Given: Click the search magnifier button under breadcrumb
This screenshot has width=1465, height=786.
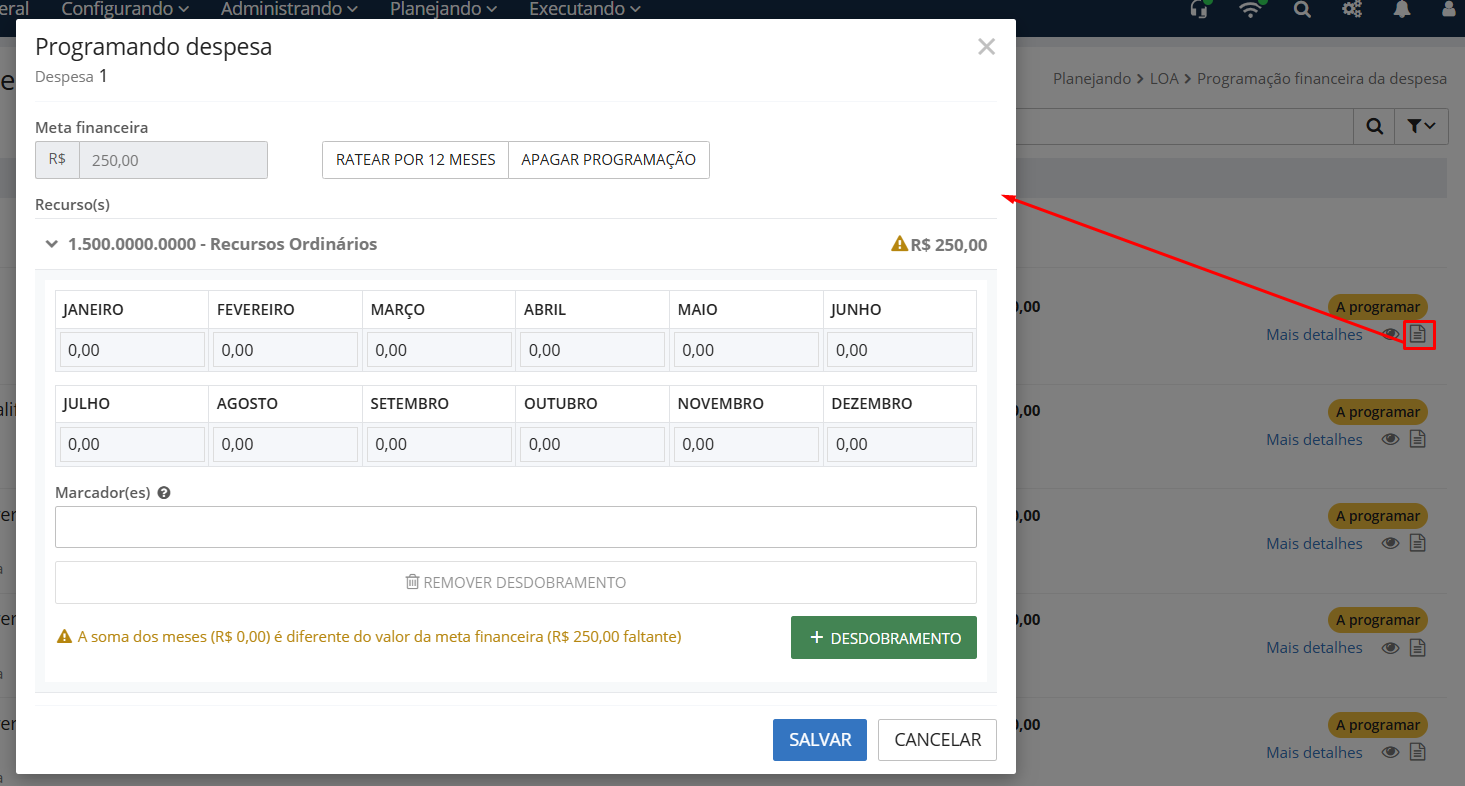Looking at the screenshot, I should (1375, 126).
